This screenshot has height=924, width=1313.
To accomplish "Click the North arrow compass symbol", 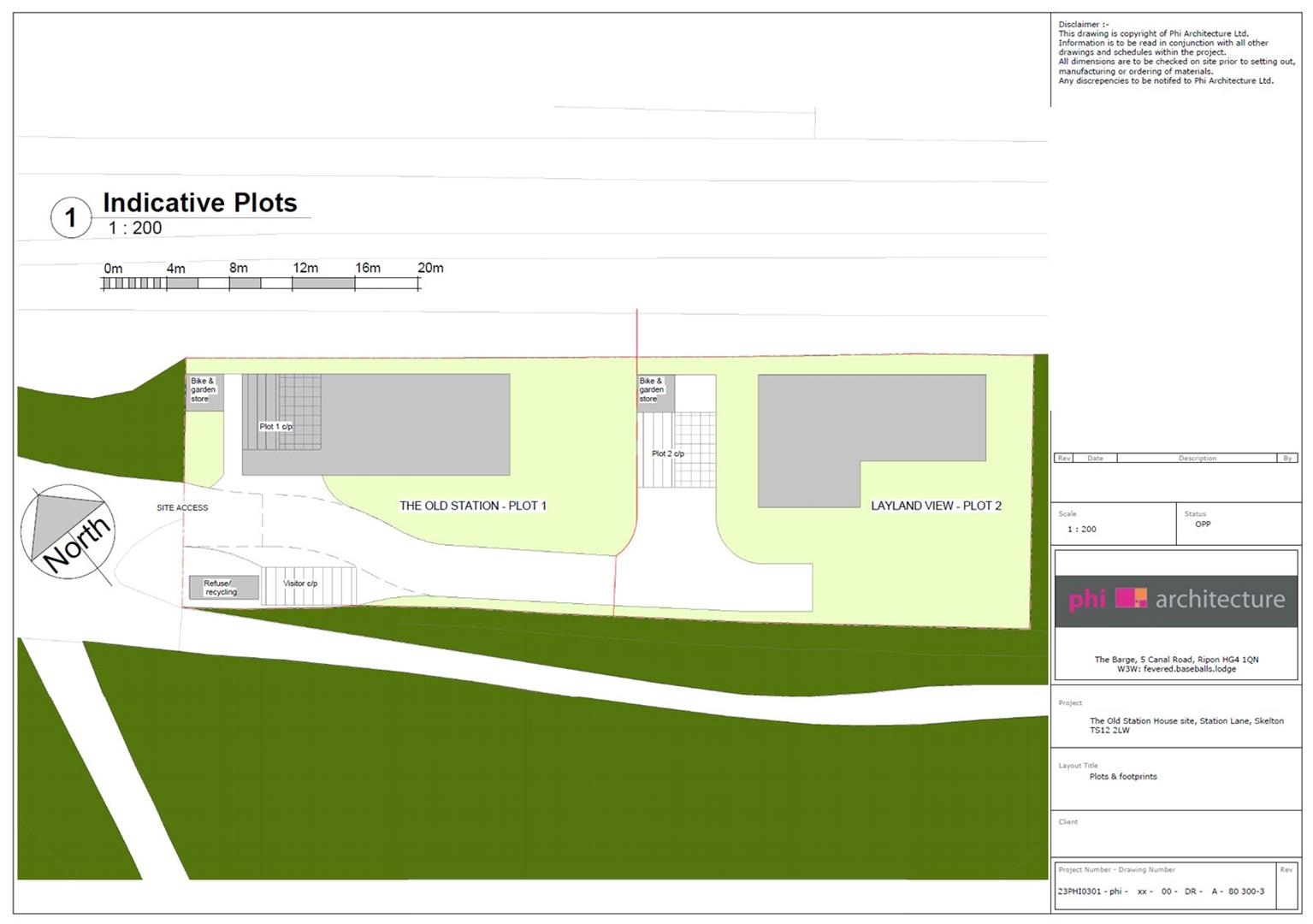I will point(68,533).
